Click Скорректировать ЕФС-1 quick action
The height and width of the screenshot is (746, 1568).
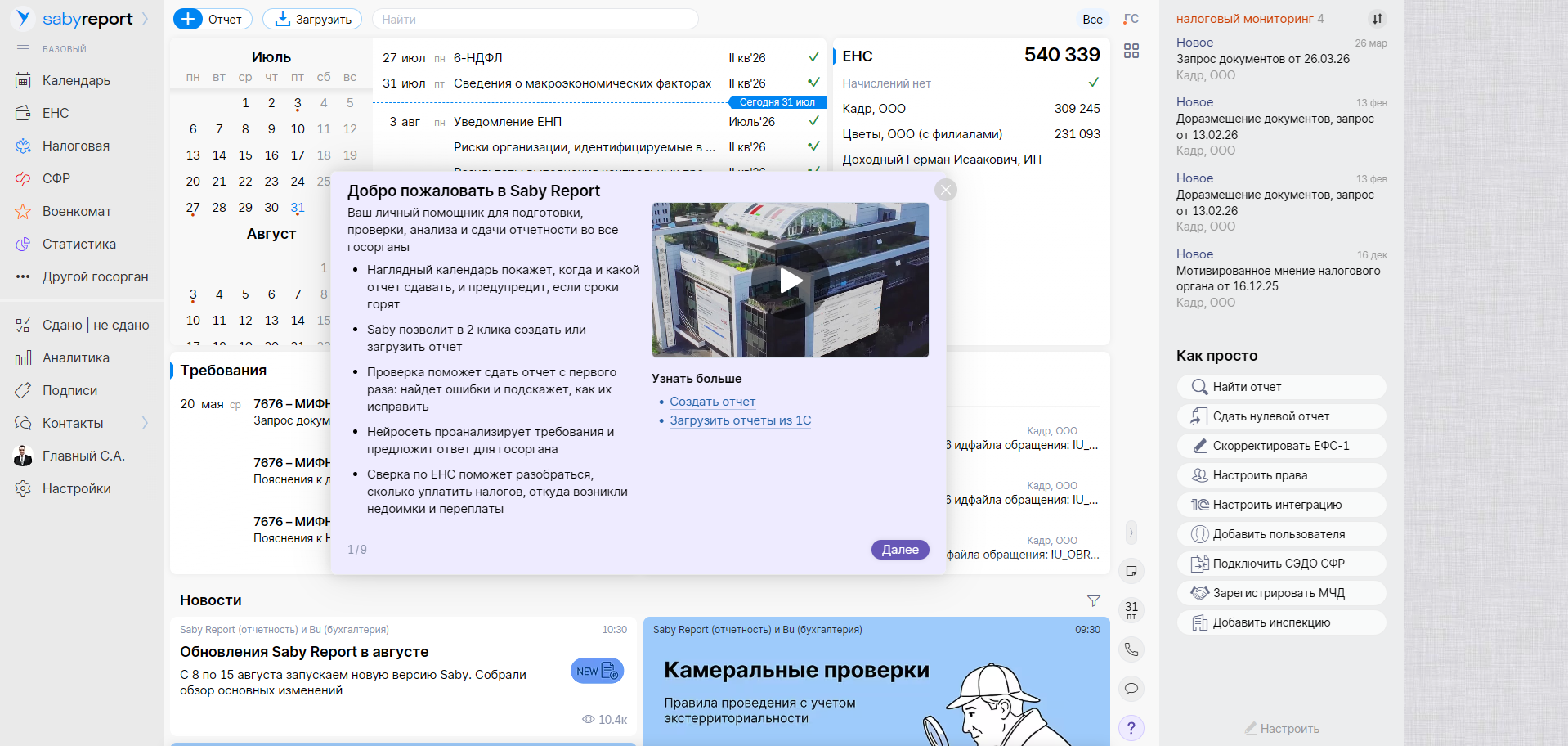(x=1281, y=446)
